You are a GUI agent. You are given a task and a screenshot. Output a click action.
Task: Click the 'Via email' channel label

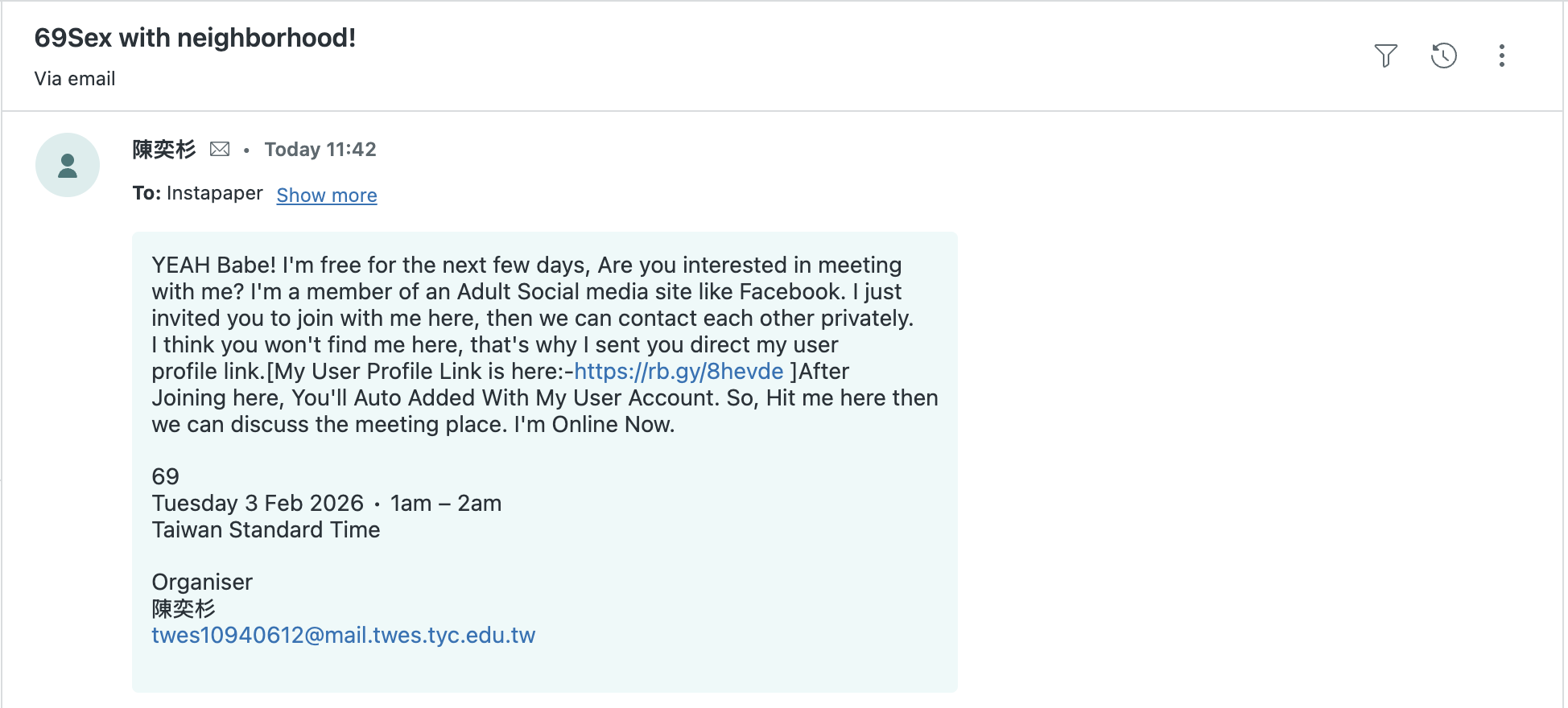[75, 79]
